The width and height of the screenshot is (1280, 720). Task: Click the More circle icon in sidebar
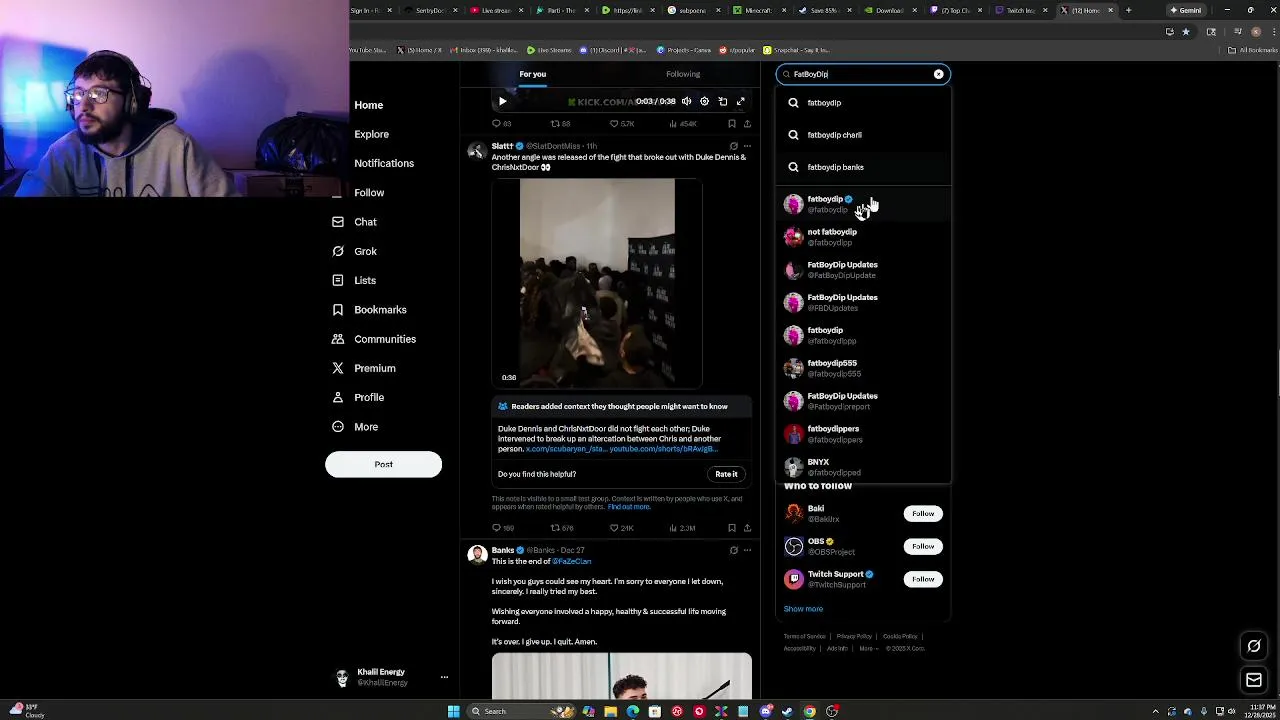pyautogui.click(x=338, y=427)
